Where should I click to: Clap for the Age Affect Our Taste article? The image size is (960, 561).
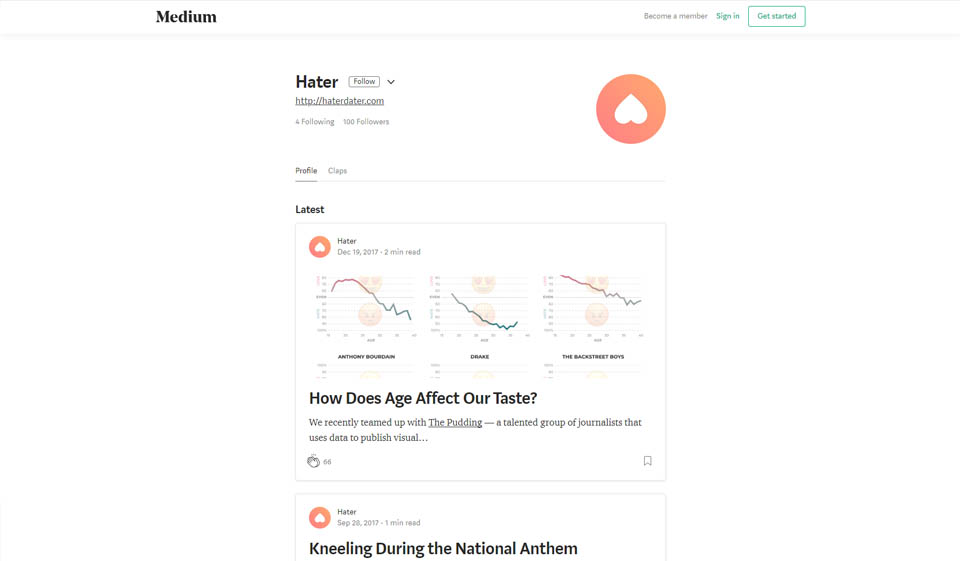pyautogui.click(x=313, y=461)
